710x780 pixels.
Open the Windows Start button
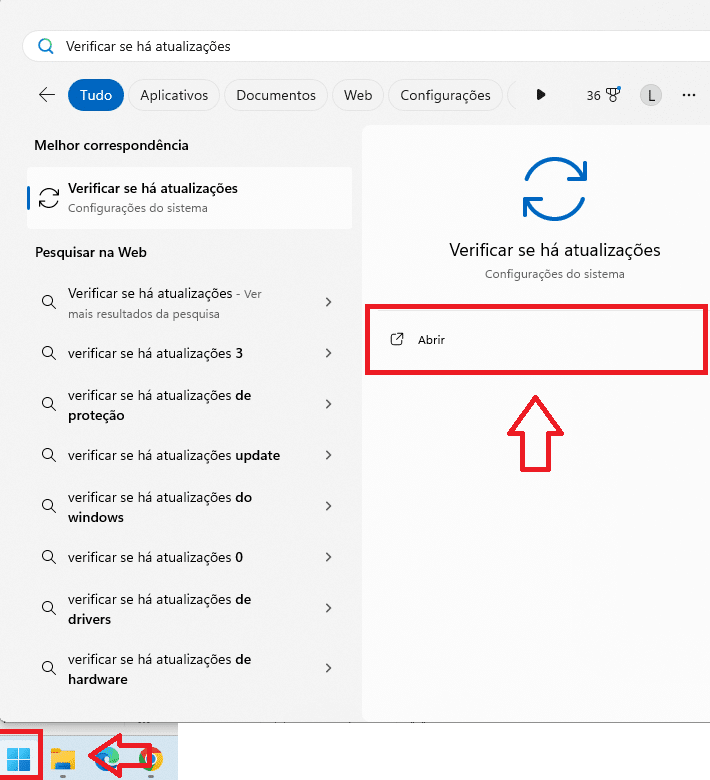[x=19, y=759]
